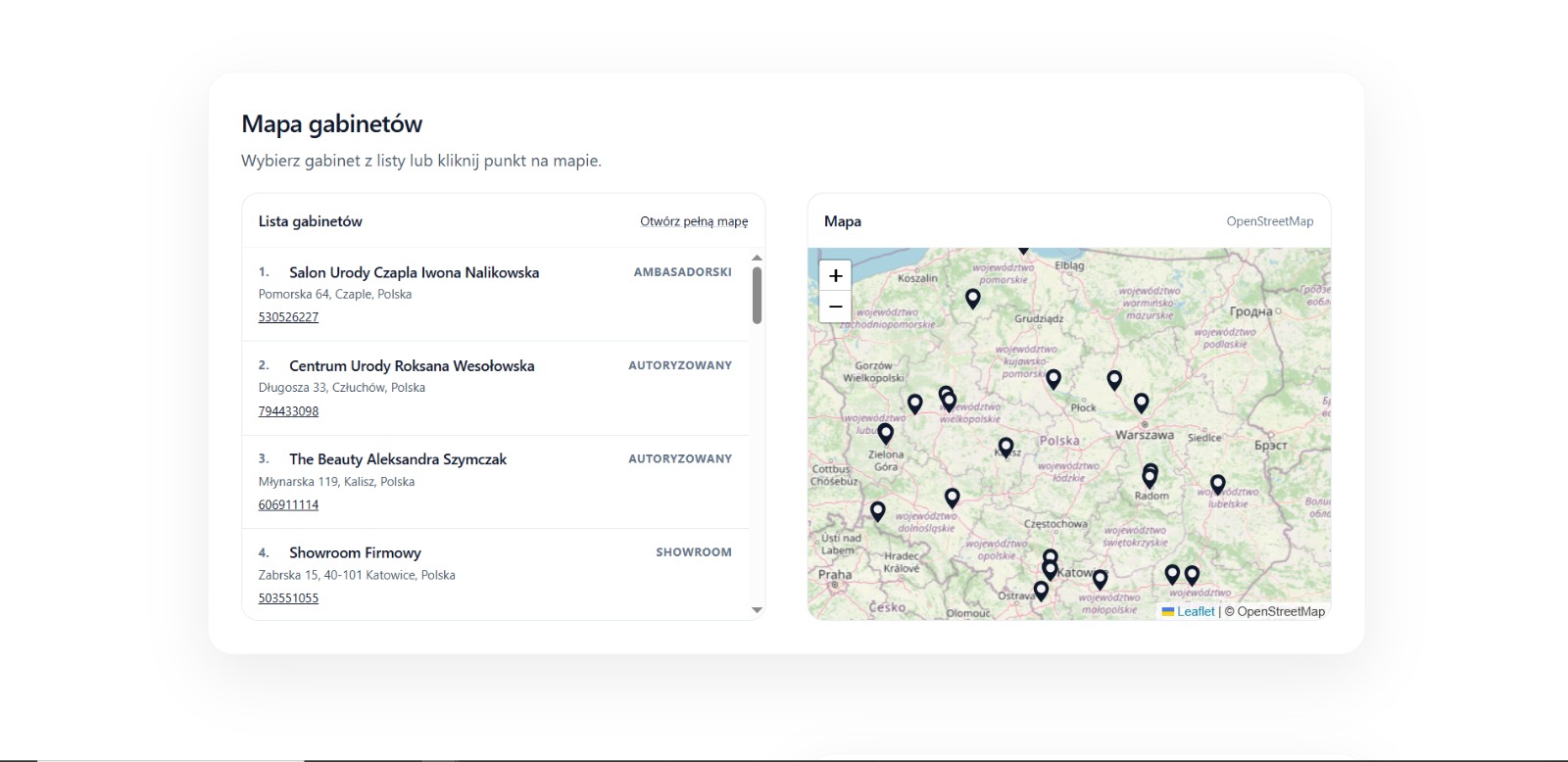Click phone number 794433098
This screenshot has height=762, width=1568.
(x=288, y=411)
